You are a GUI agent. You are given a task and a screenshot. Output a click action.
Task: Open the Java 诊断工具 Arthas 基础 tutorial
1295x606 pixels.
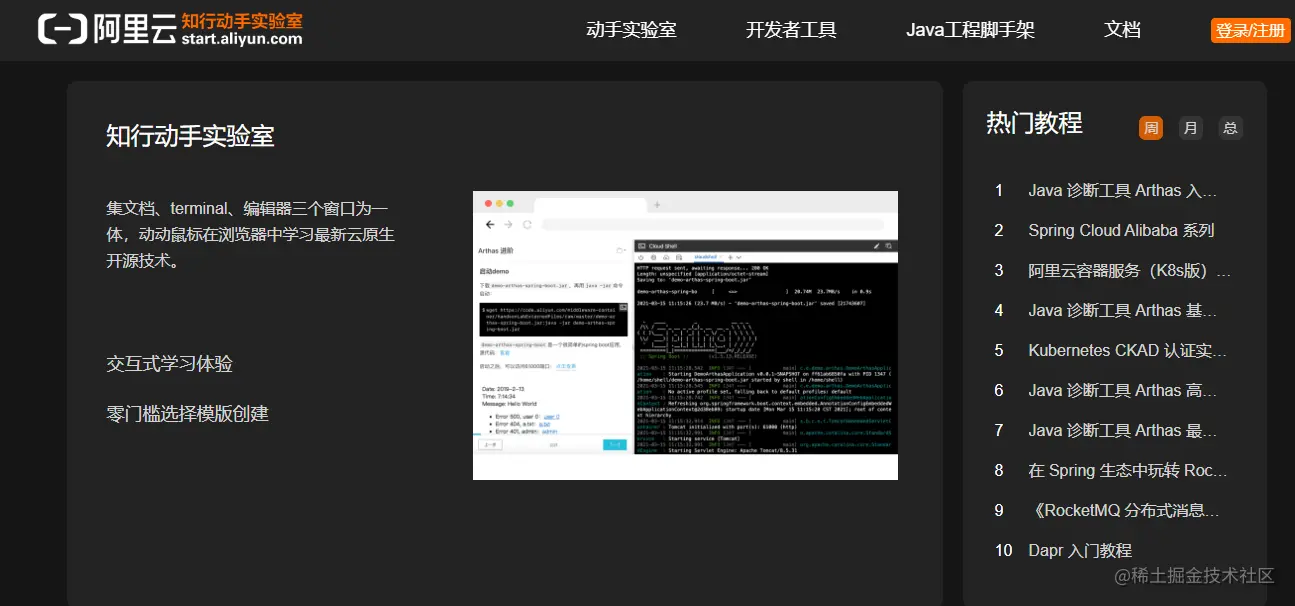(x=1122, y=310)
